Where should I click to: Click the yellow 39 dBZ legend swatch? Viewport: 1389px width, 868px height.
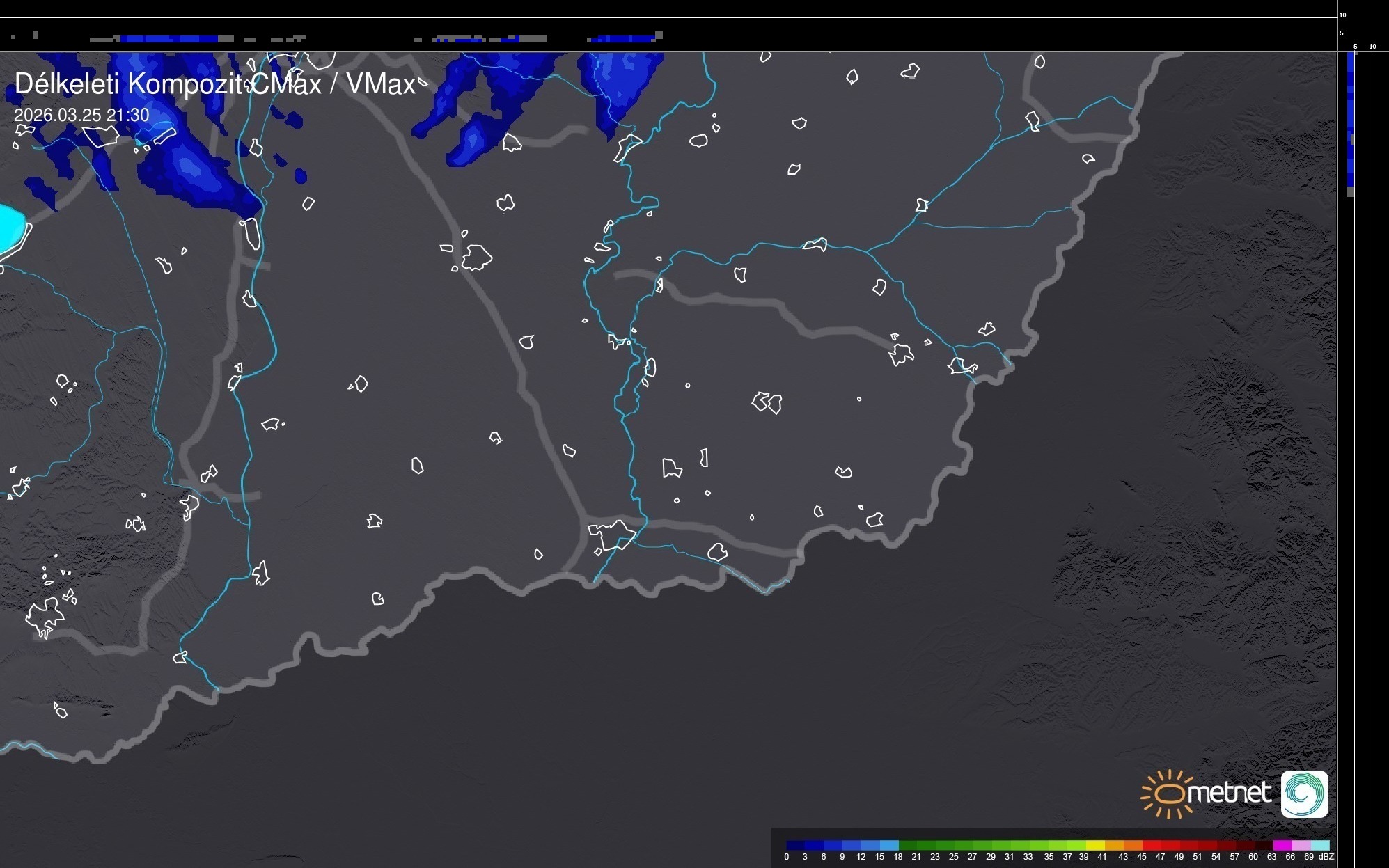1095,845
